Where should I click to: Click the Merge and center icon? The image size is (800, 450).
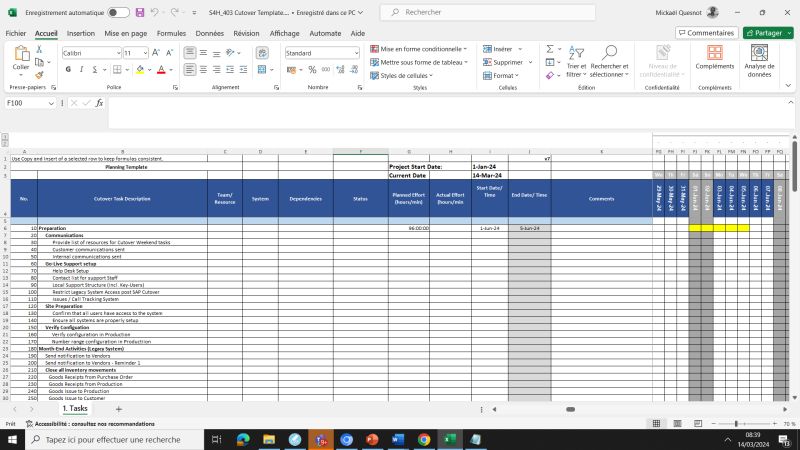262,69
